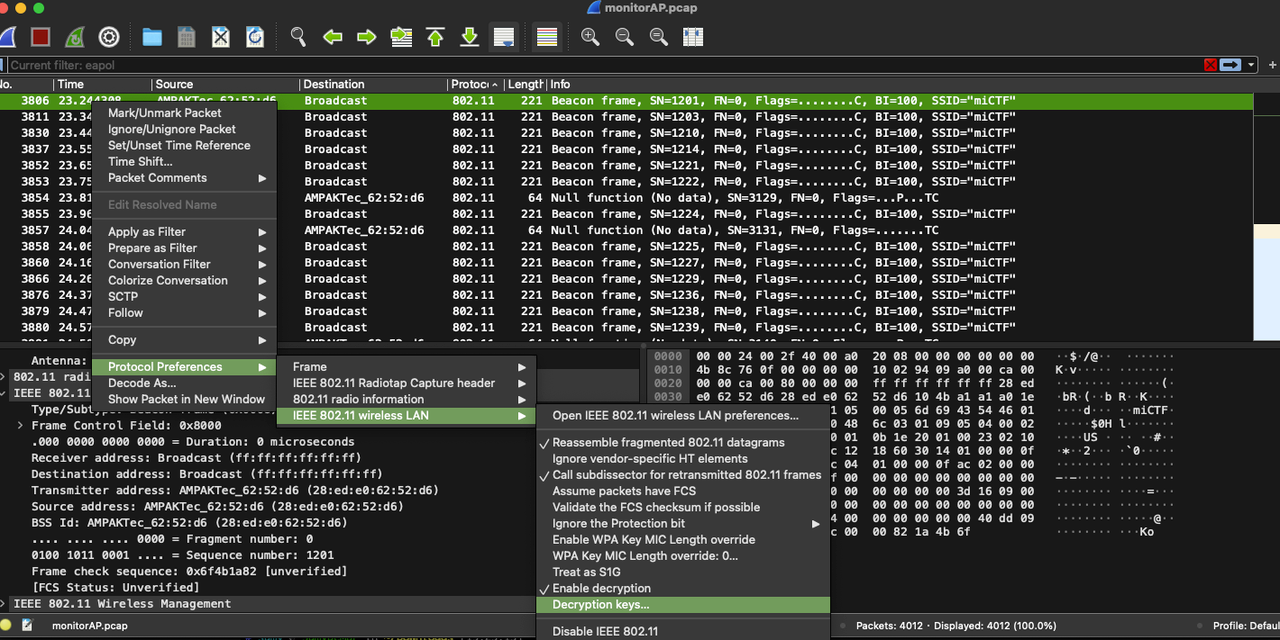Expand the Frame Control Field tree item
Image resolution: width=1280 pixels, height=640 pixels.
coord(21,426)
